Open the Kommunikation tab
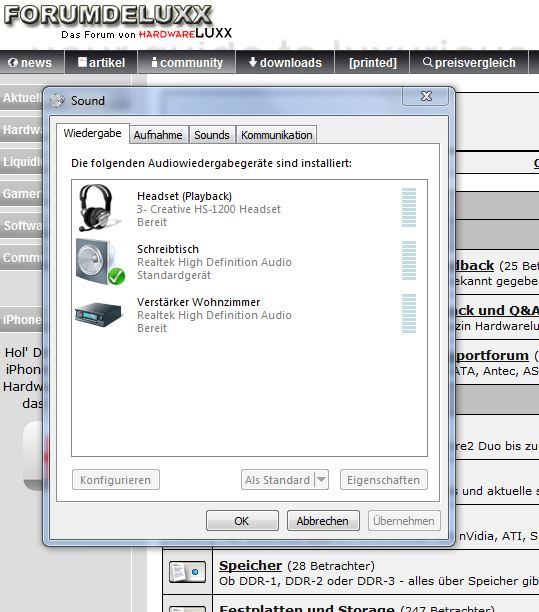 [277, 135]
